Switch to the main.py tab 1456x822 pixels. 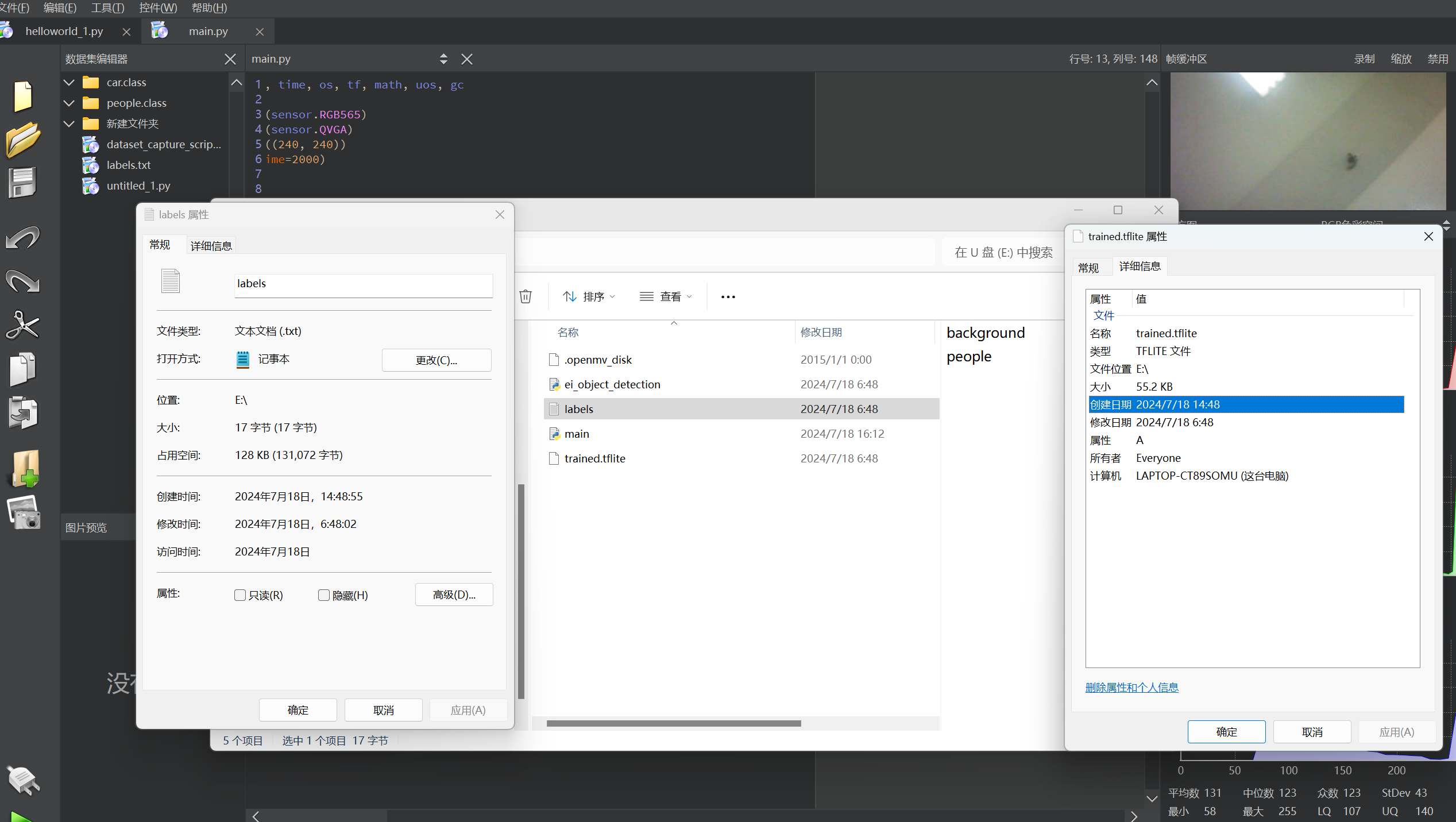208,32
